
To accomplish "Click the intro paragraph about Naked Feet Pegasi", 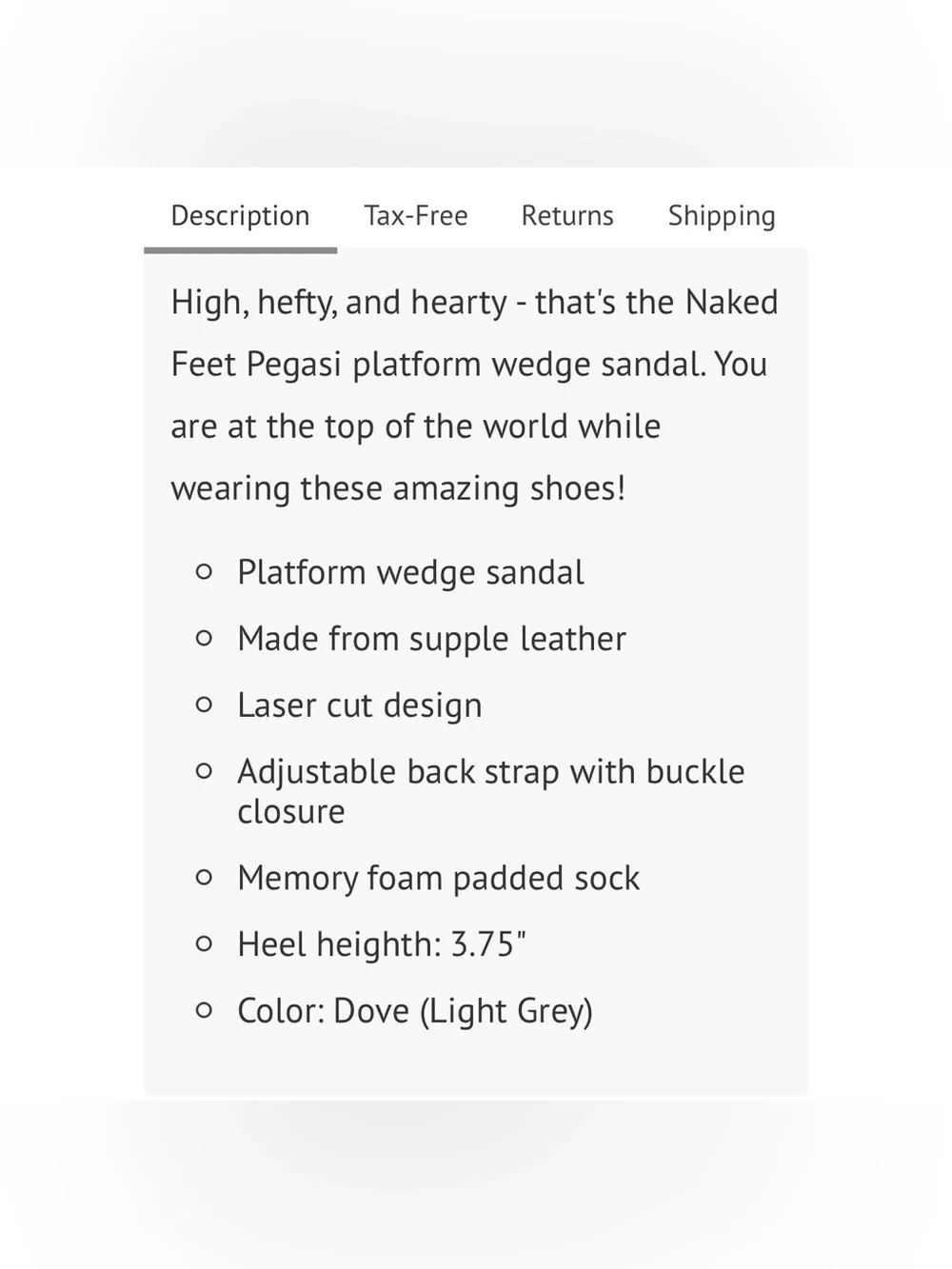I will coord(474,395).
